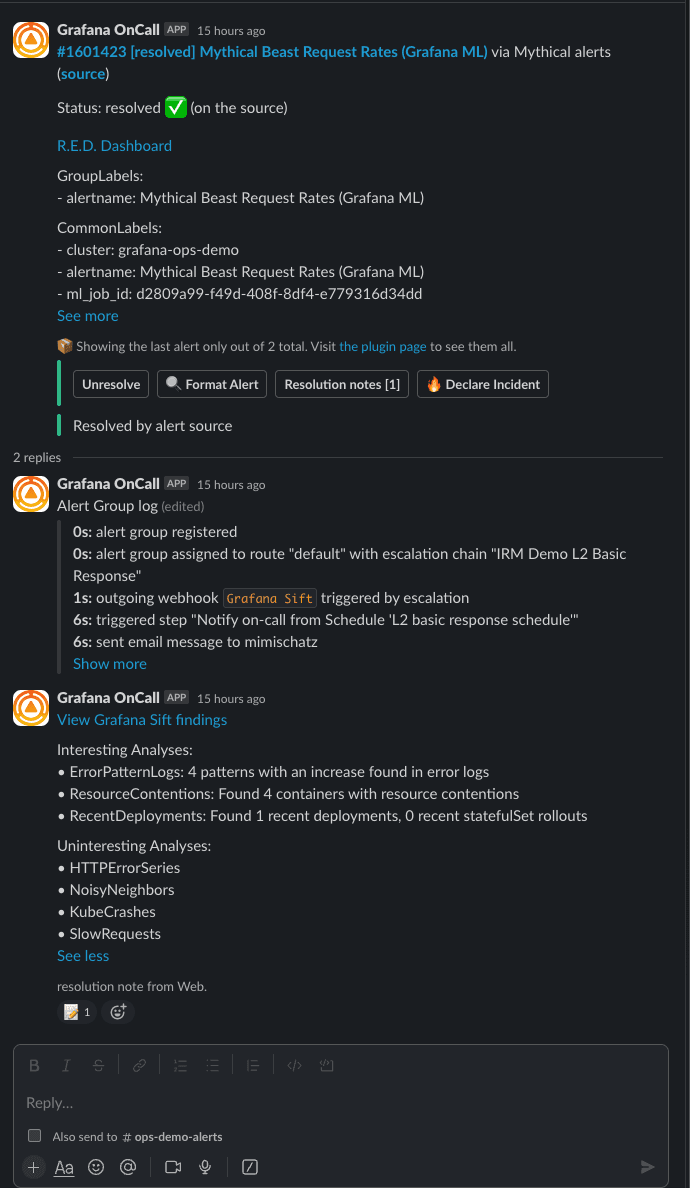Expand CommonLabels with See more

(x=87, y=315)
